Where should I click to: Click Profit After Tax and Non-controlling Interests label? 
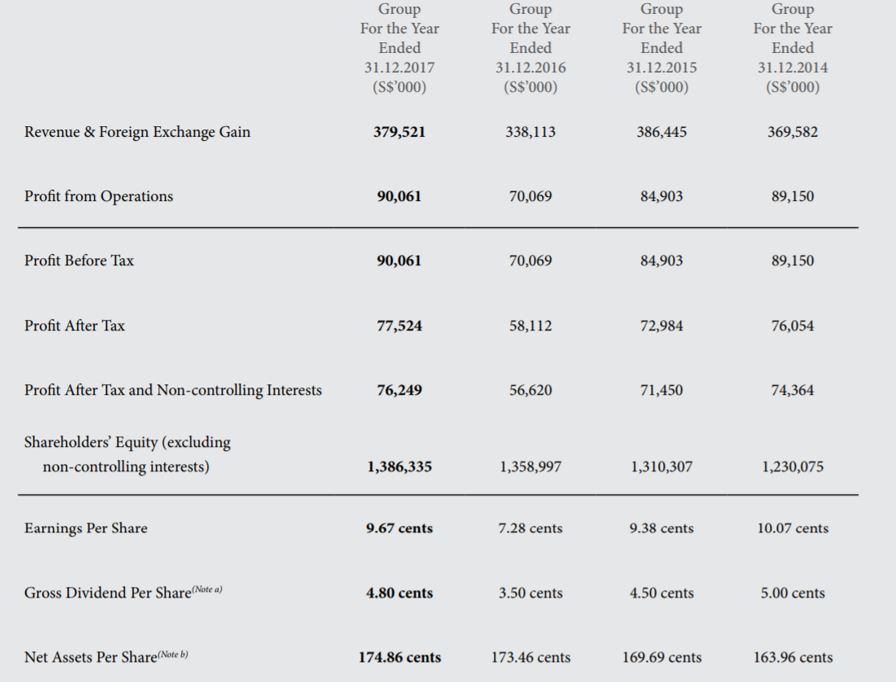[x=173, y=390]
